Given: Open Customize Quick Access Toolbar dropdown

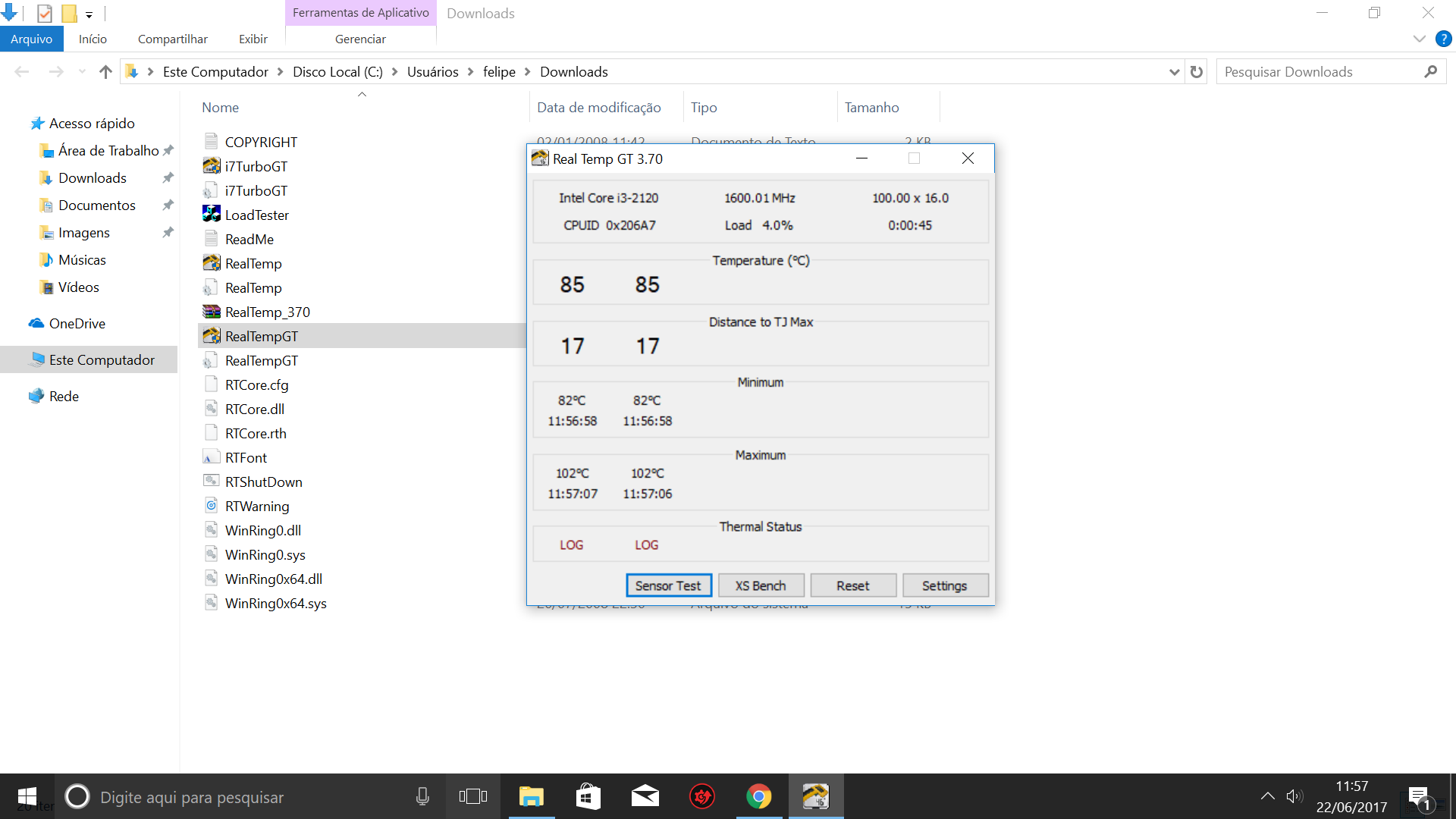Looking at the screenshot, I should pyautogui.click(x=89, y=14).
